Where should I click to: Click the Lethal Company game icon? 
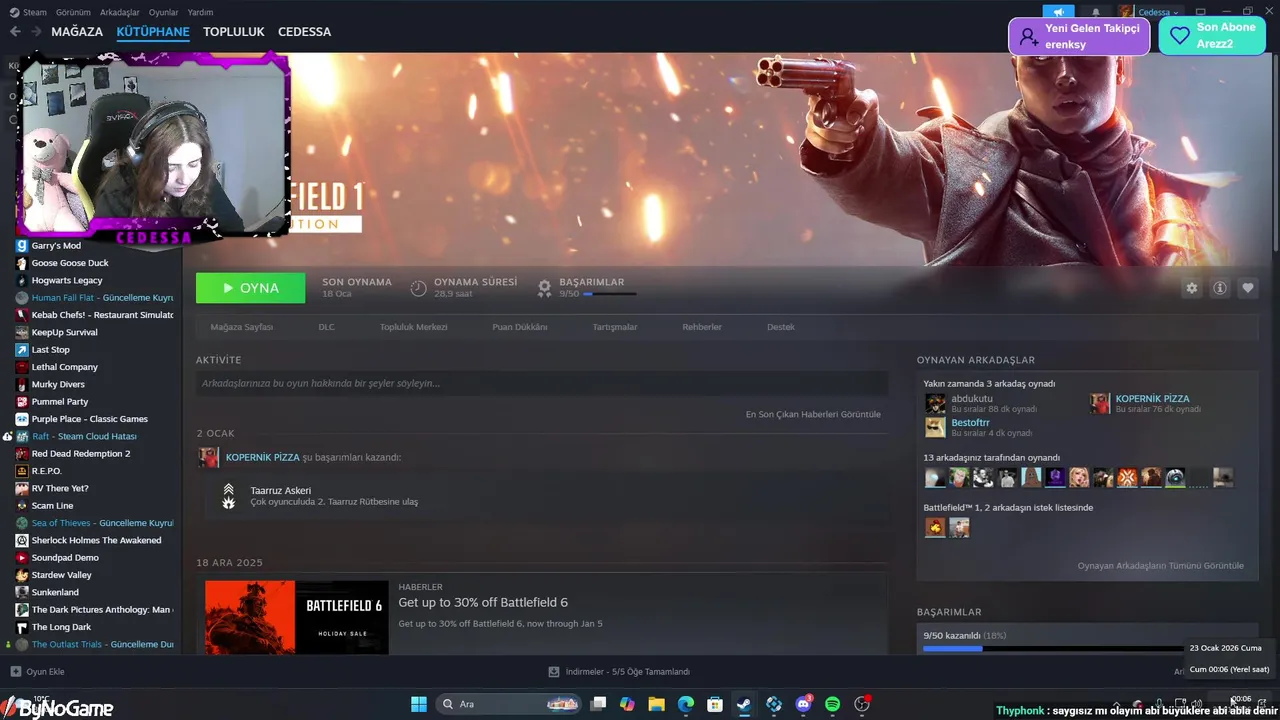pyautogui.click(x=22, y=367)
